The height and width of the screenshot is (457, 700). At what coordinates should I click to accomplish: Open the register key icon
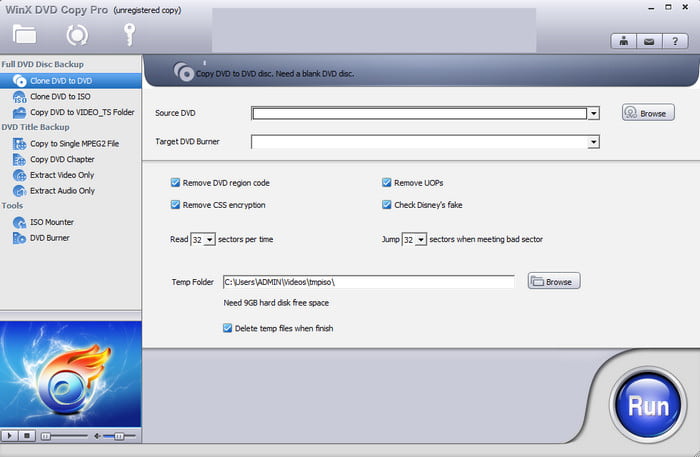point(129,34)
